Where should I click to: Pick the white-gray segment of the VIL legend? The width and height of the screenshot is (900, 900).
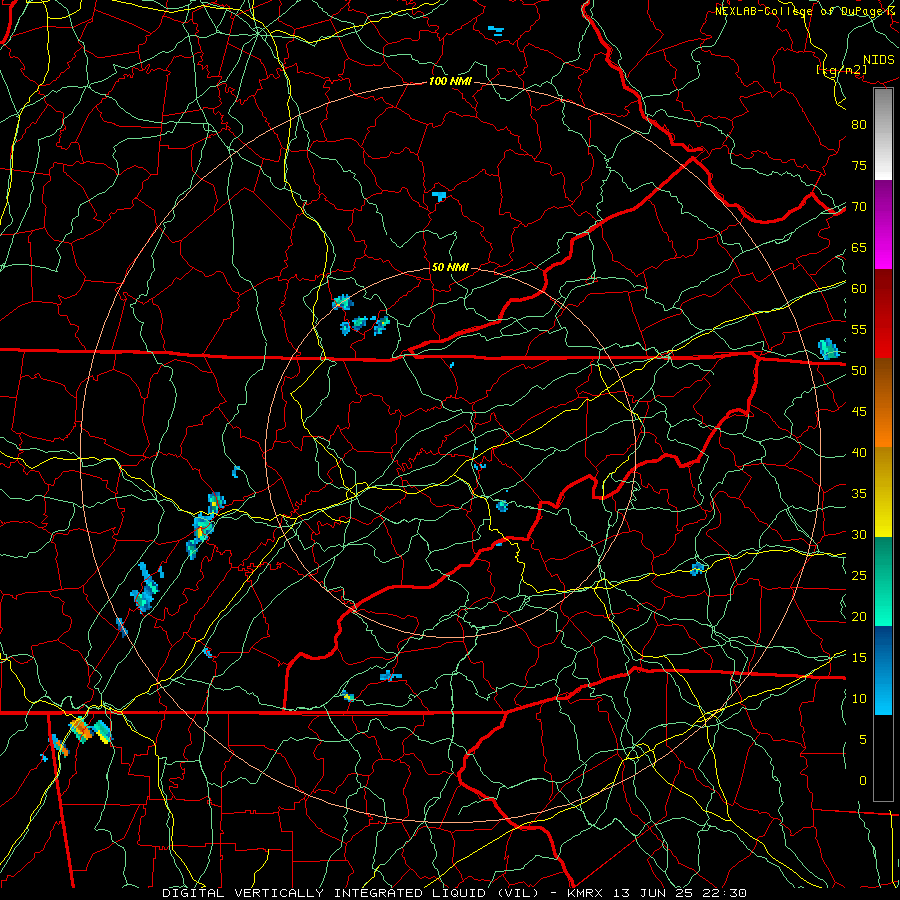[x=883, y=134]
